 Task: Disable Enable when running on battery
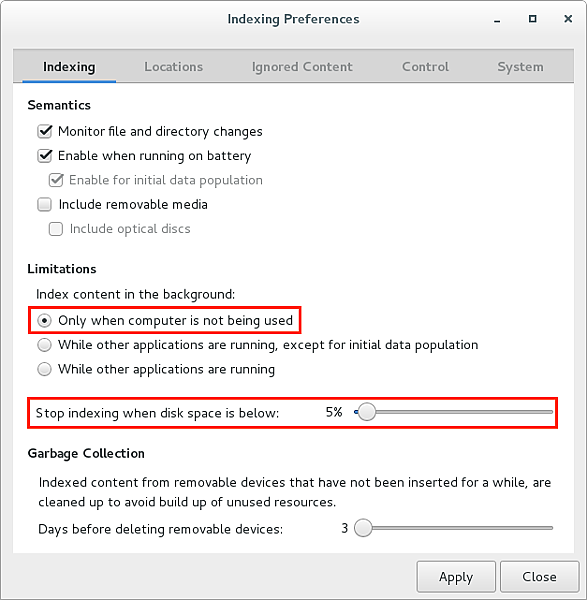(44, 156)
